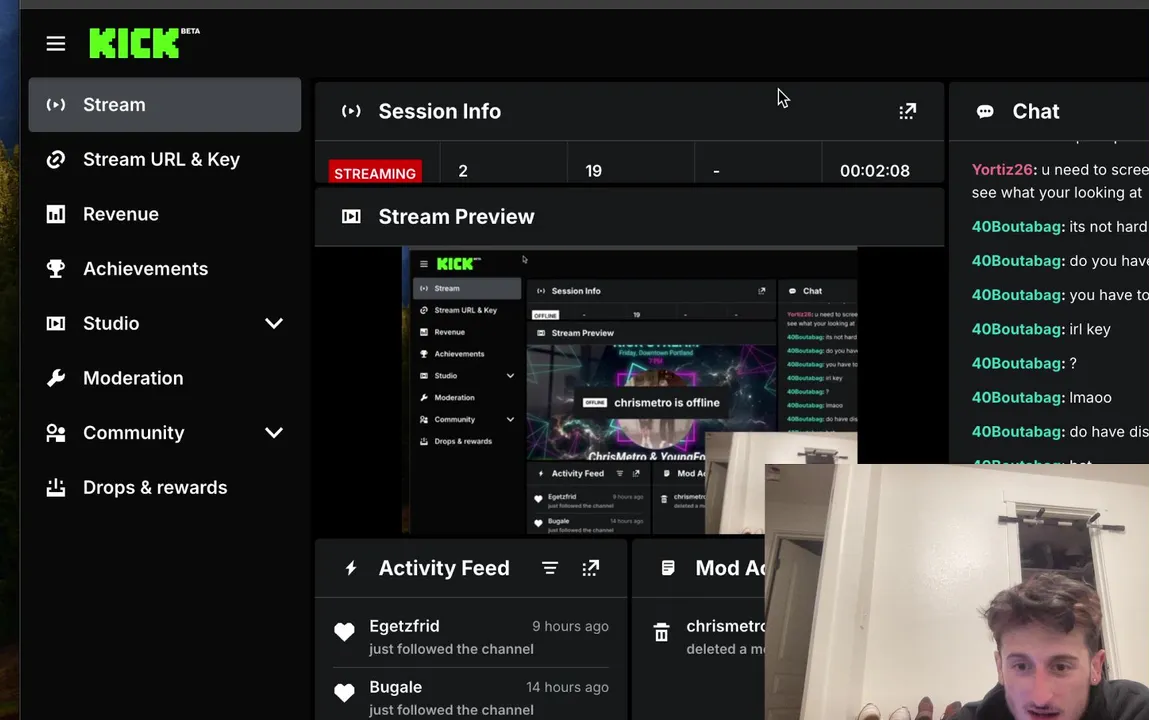Screen dimensions: 1149x720
Task: Click the Session Info broadcast icon
Action: point(351,111)
